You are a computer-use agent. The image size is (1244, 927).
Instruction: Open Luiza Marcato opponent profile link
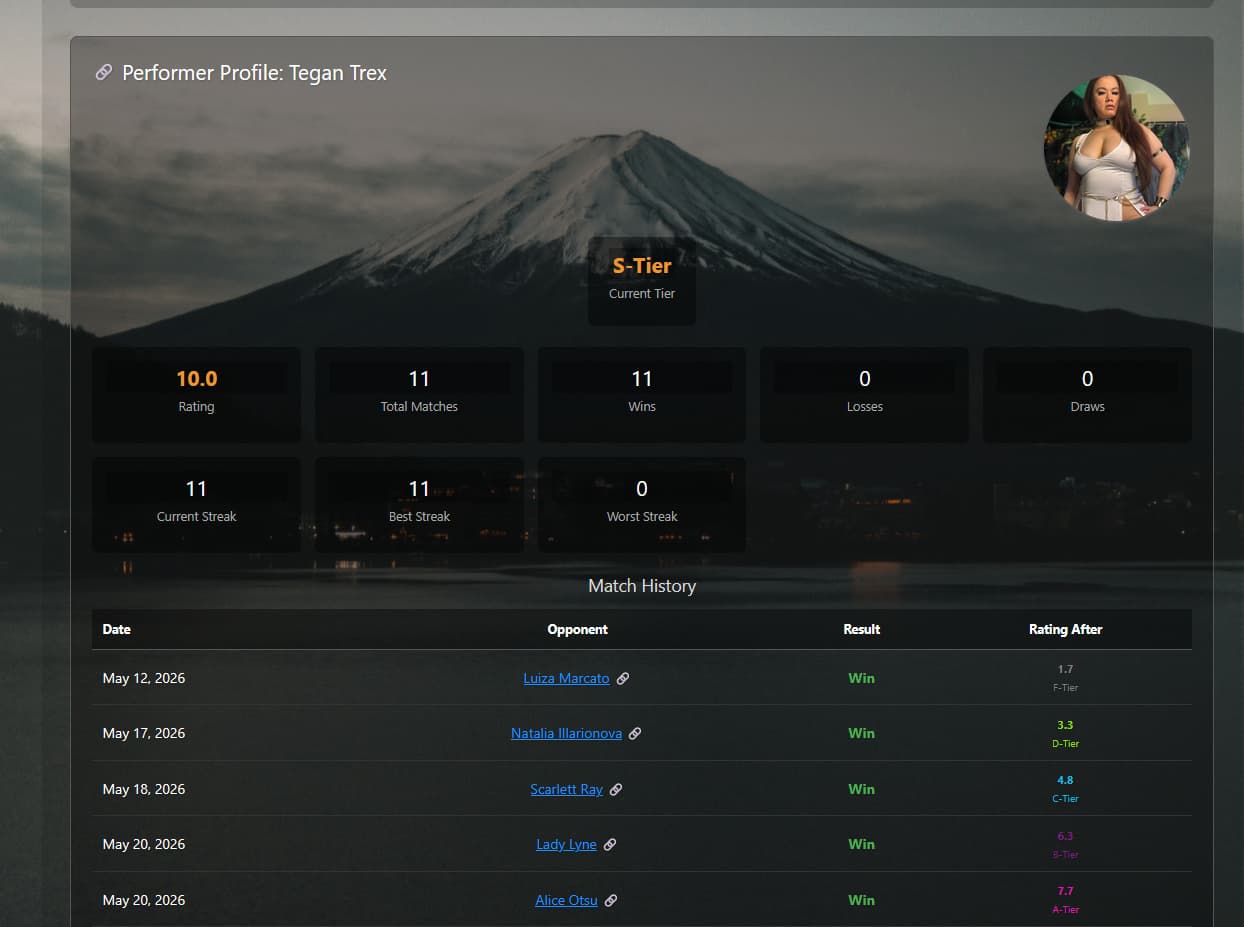pyautogui.click(x=566, y=678)
